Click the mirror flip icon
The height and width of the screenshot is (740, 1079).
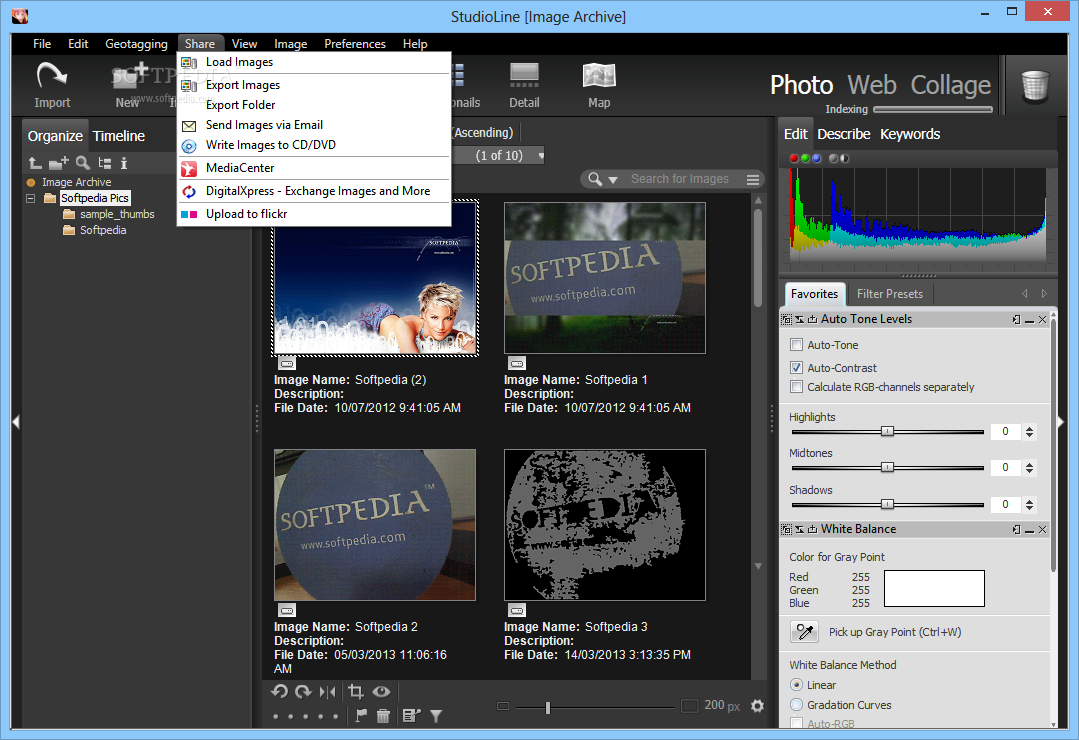(328, 692)
